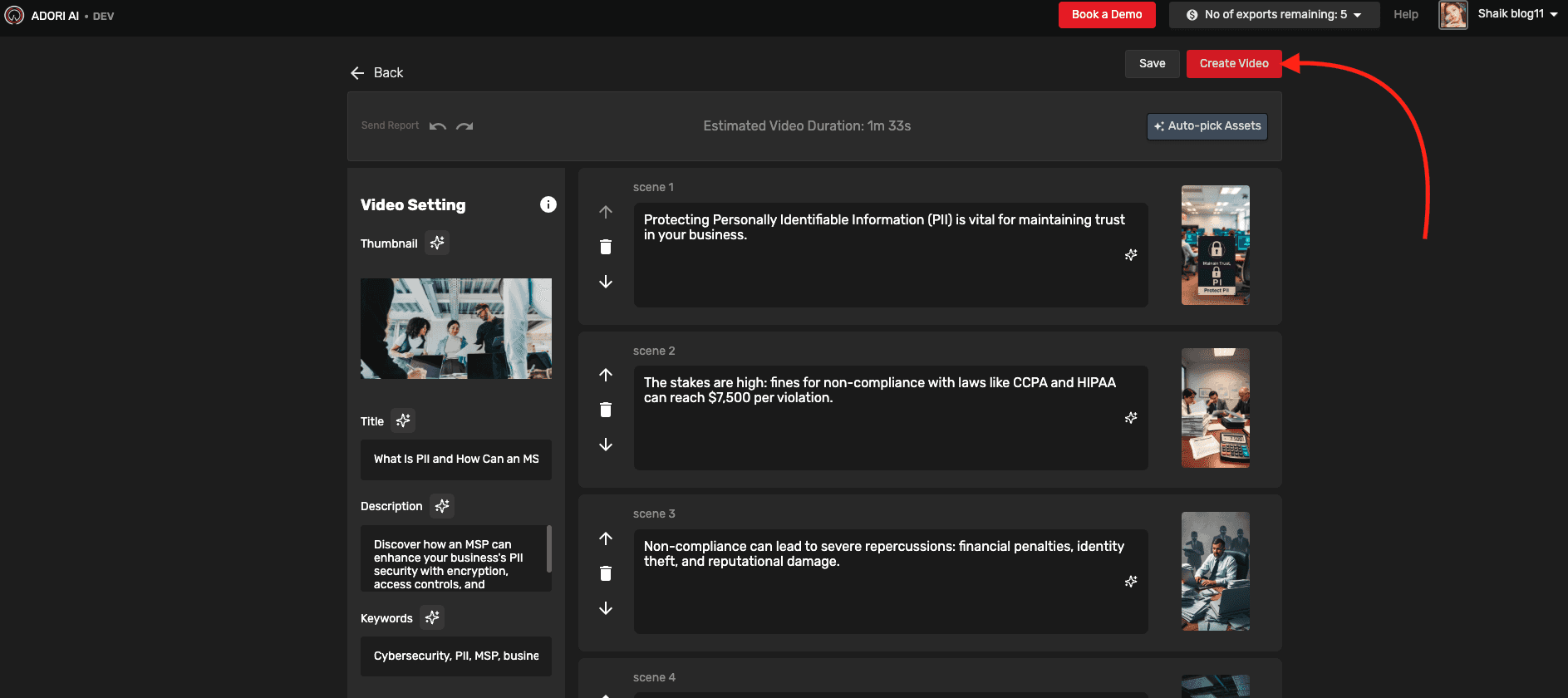
Task: Open the Shaik blog11 account menu
Action: pos(1517,14)
